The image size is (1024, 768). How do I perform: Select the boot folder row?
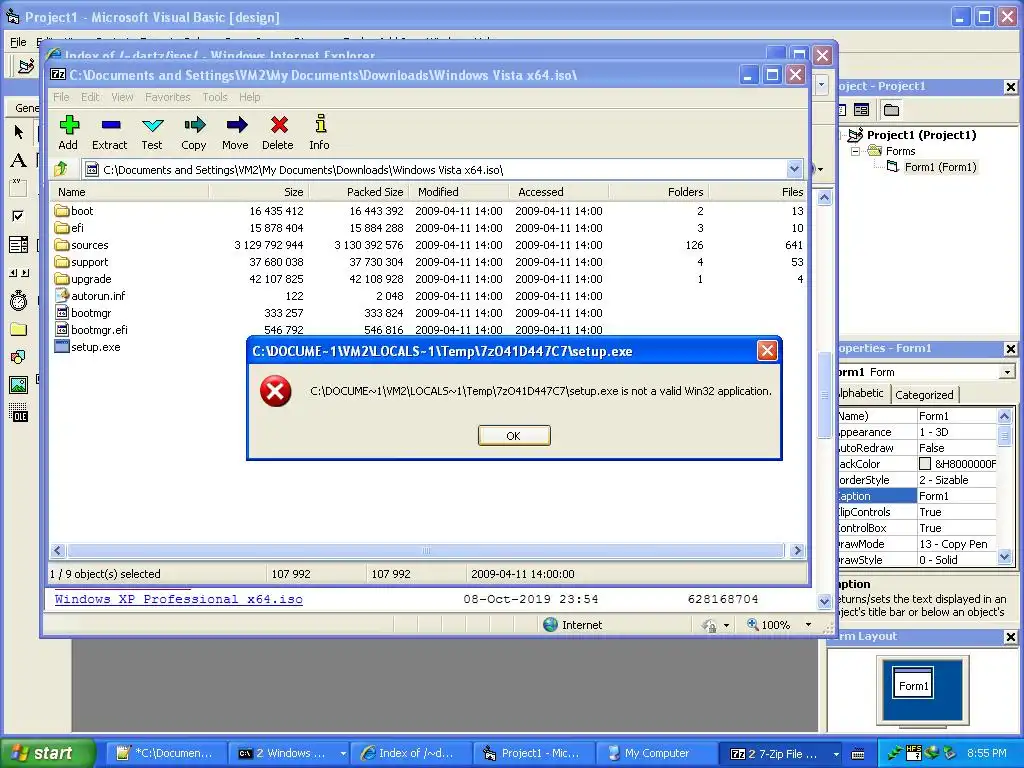click(x=428, y=211)
